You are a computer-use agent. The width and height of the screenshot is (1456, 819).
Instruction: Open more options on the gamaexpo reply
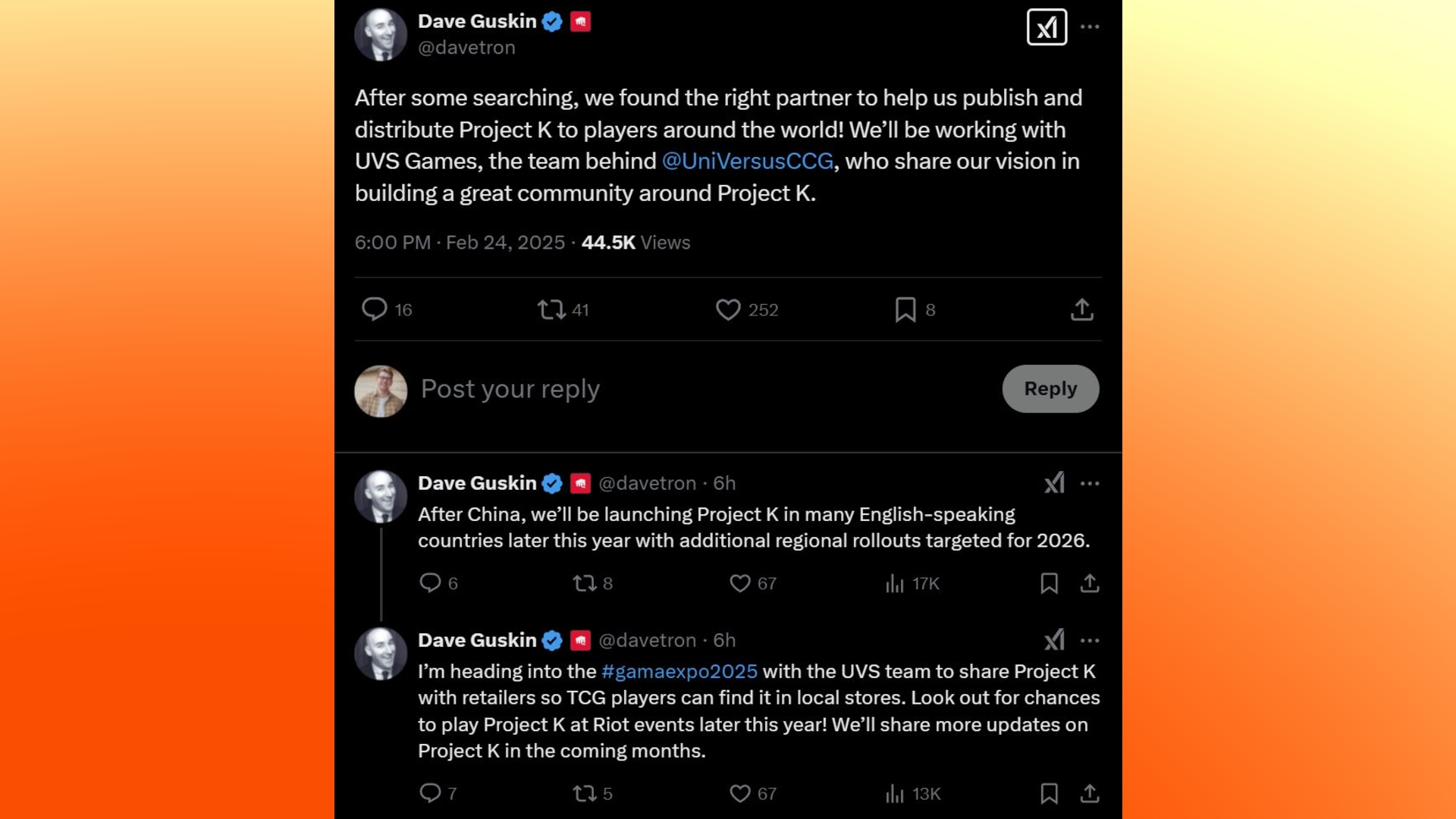(1090, 641)
